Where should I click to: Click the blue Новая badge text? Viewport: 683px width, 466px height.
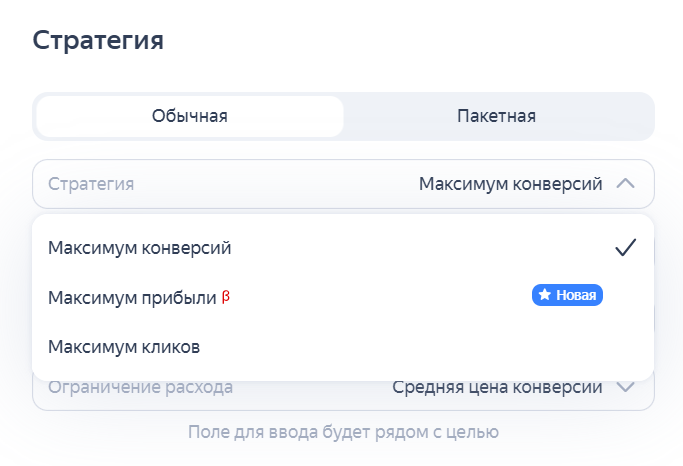coord(576,295)
